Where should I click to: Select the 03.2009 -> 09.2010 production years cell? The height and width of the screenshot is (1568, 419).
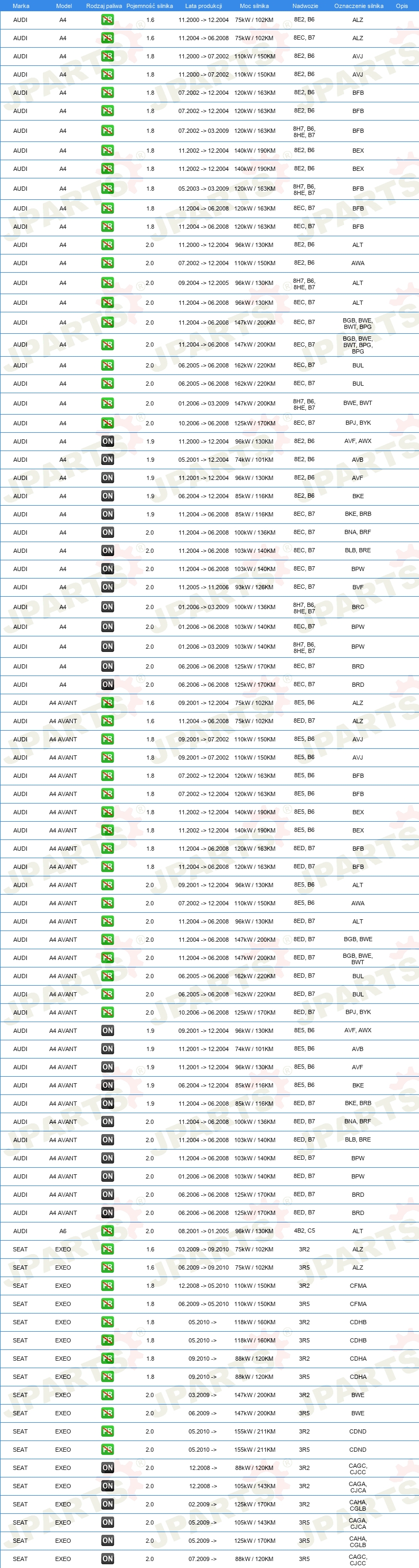204,1250
